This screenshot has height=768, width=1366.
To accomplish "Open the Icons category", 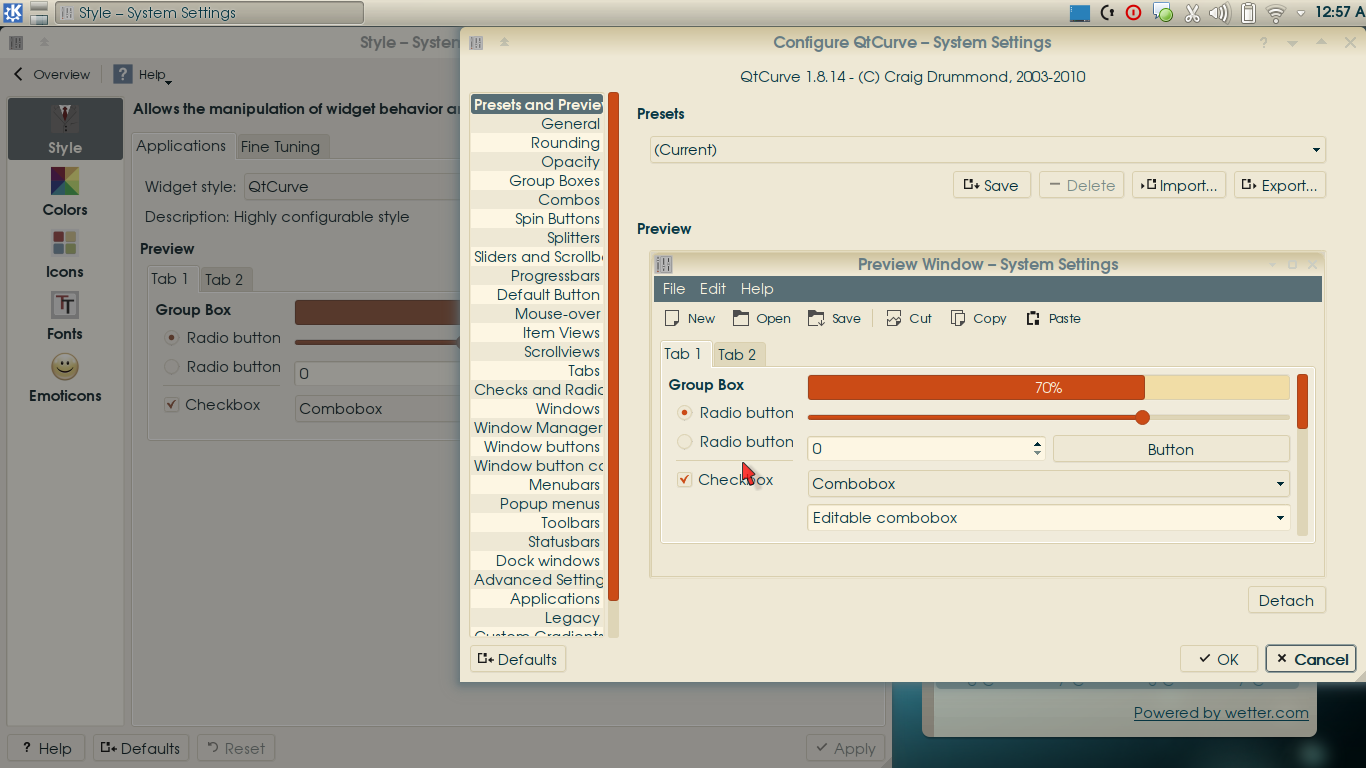I will click(65, 253).
